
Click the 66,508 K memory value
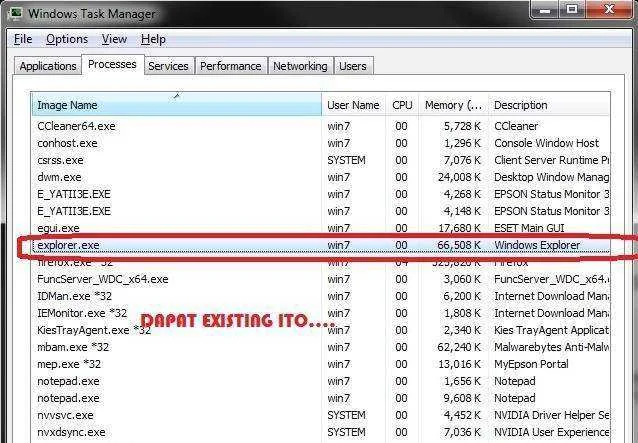(459, 245)
